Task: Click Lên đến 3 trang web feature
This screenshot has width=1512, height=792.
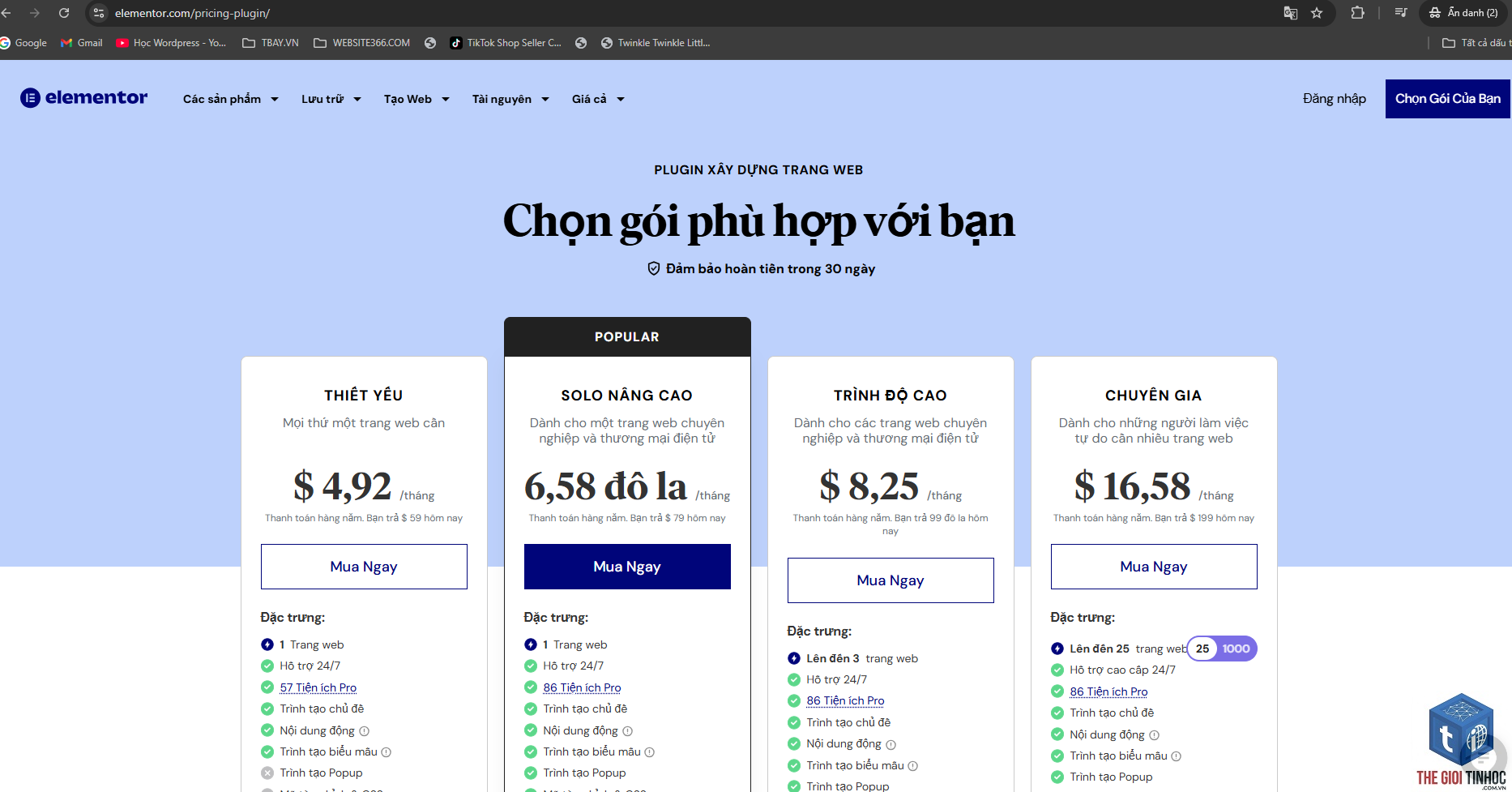Action: coord(862,658)
